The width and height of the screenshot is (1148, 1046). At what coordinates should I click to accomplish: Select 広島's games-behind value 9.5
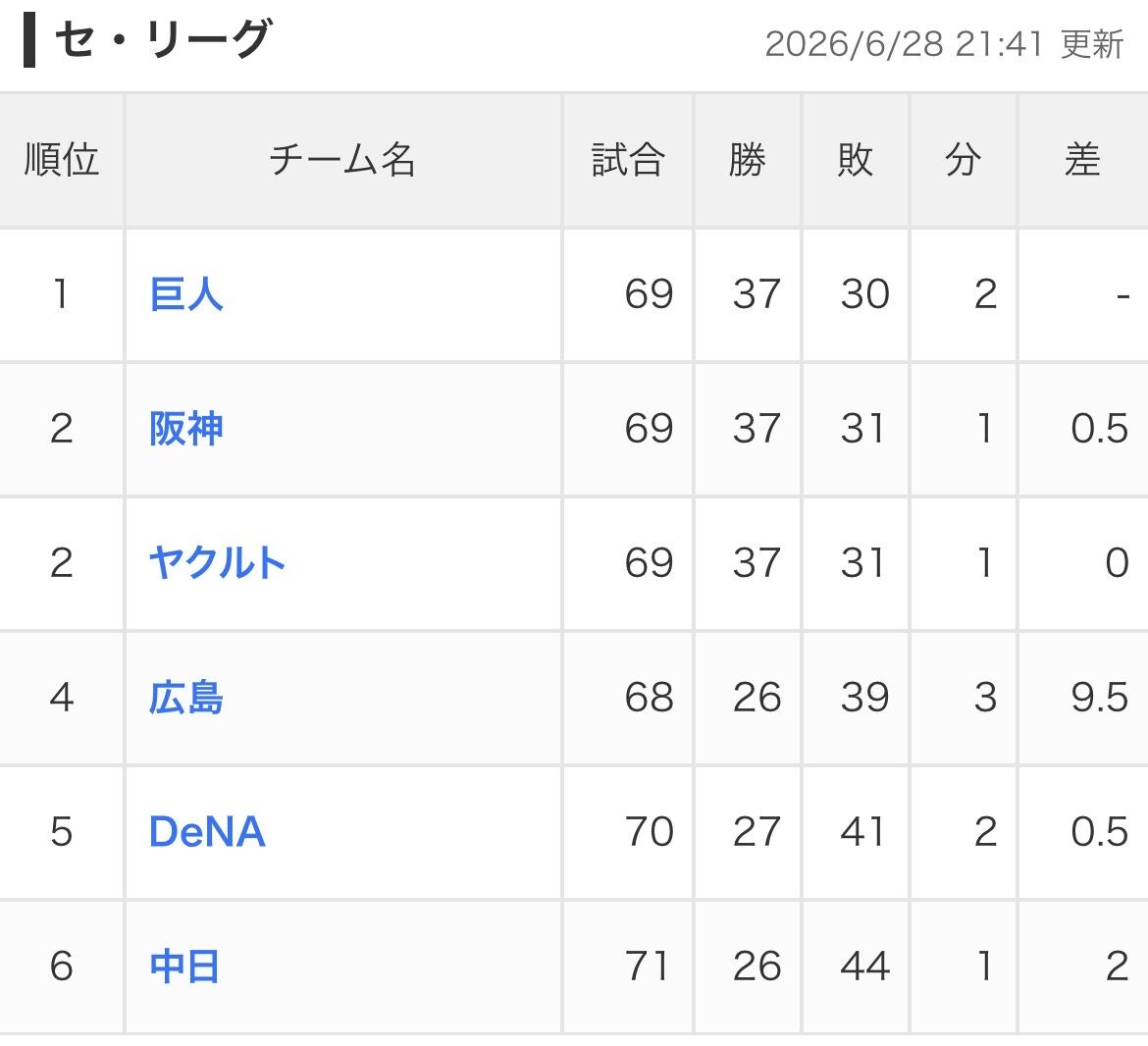point(1099,697)
